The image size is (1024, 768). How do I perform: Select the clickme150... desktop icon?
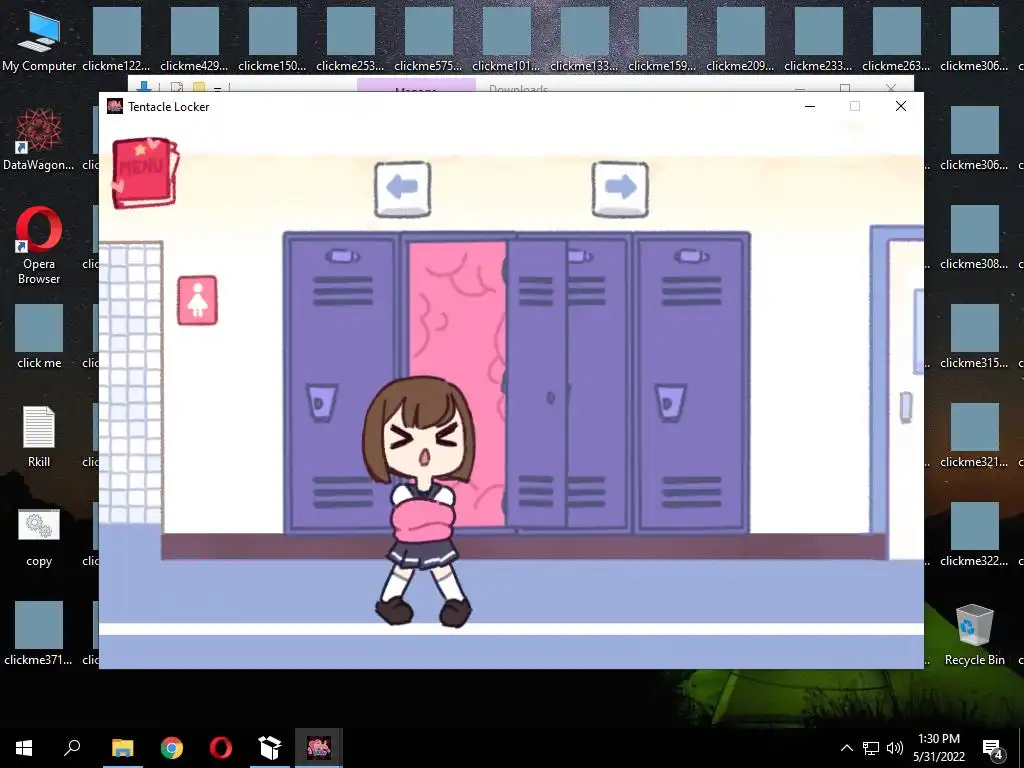(272, 40)
